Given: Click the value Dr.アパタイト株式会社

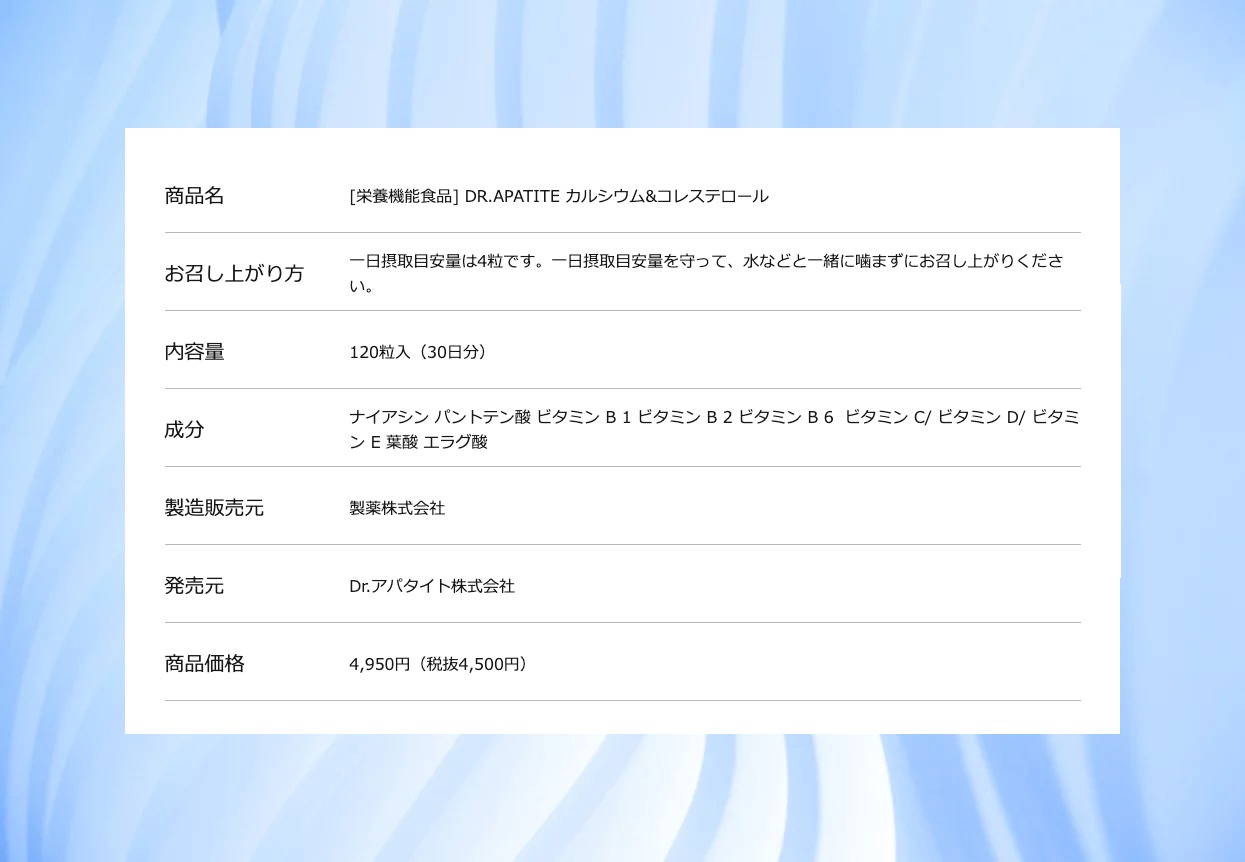Looking at the screenshot, I should 432,586.
